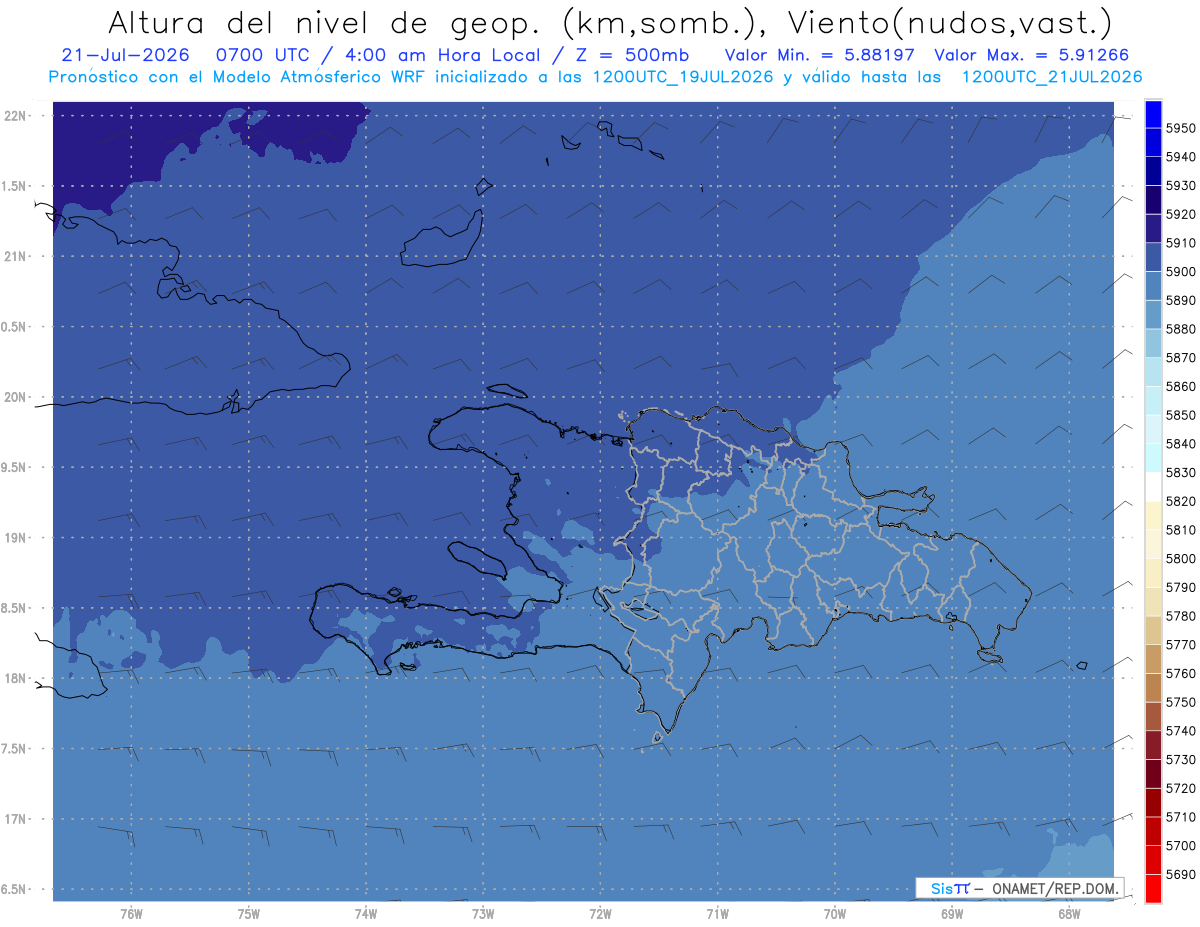Click the legend swatch between 5760 and 5750
The height and width of the screenshot is (927, 1200).
[1153, 687]
